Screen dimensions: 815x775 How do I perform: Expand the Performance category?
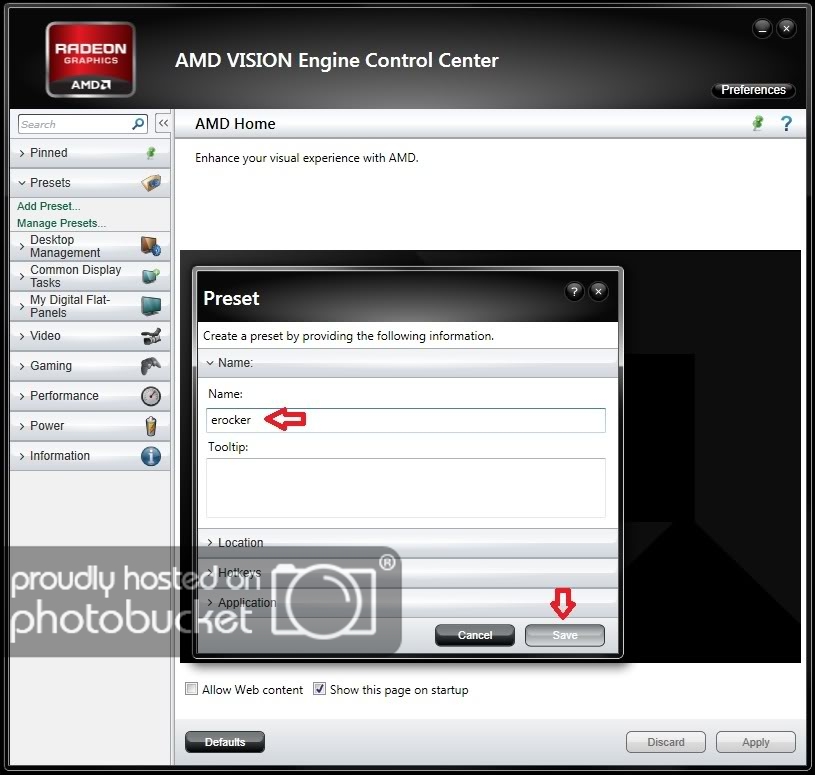point(90,396)
